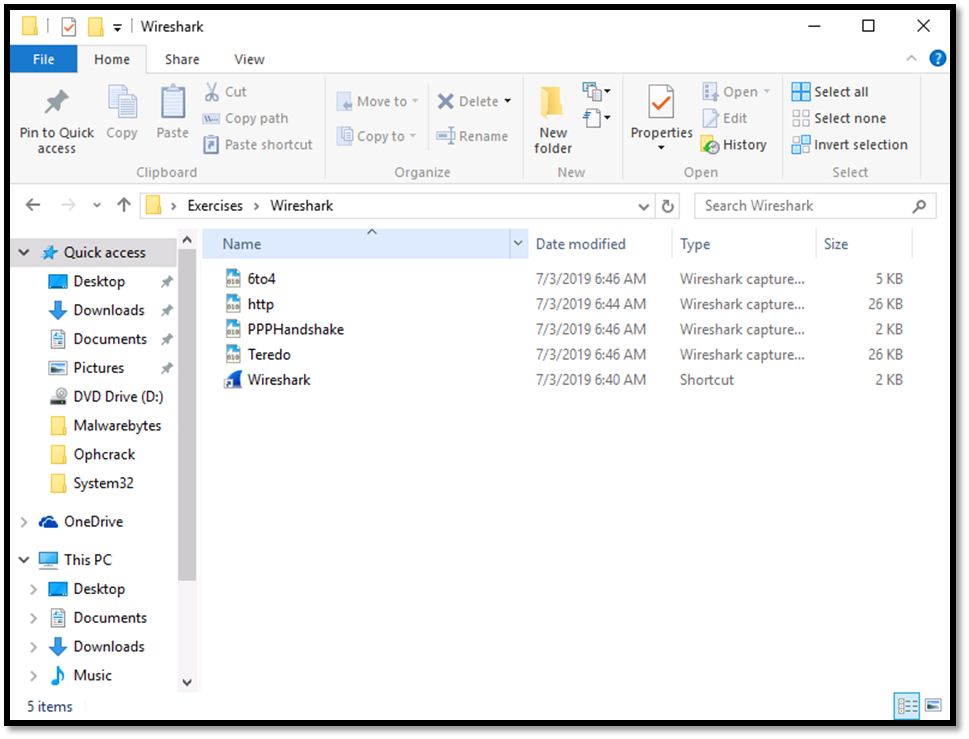Image resolution: width=969 pixels, height=739 pixels.
Task: Click the Pin to Quick access icon
Action: click(x=56, y=103)
